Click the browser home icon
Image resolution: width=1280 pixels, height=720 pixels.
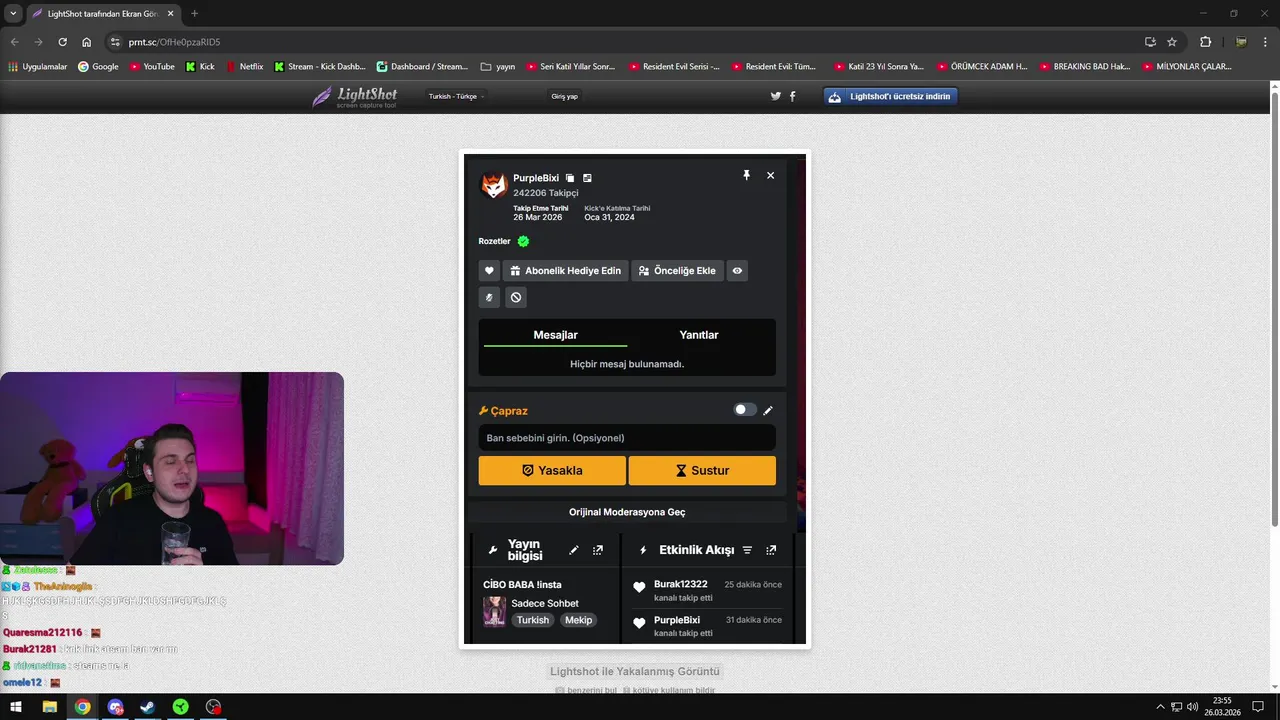86,42
